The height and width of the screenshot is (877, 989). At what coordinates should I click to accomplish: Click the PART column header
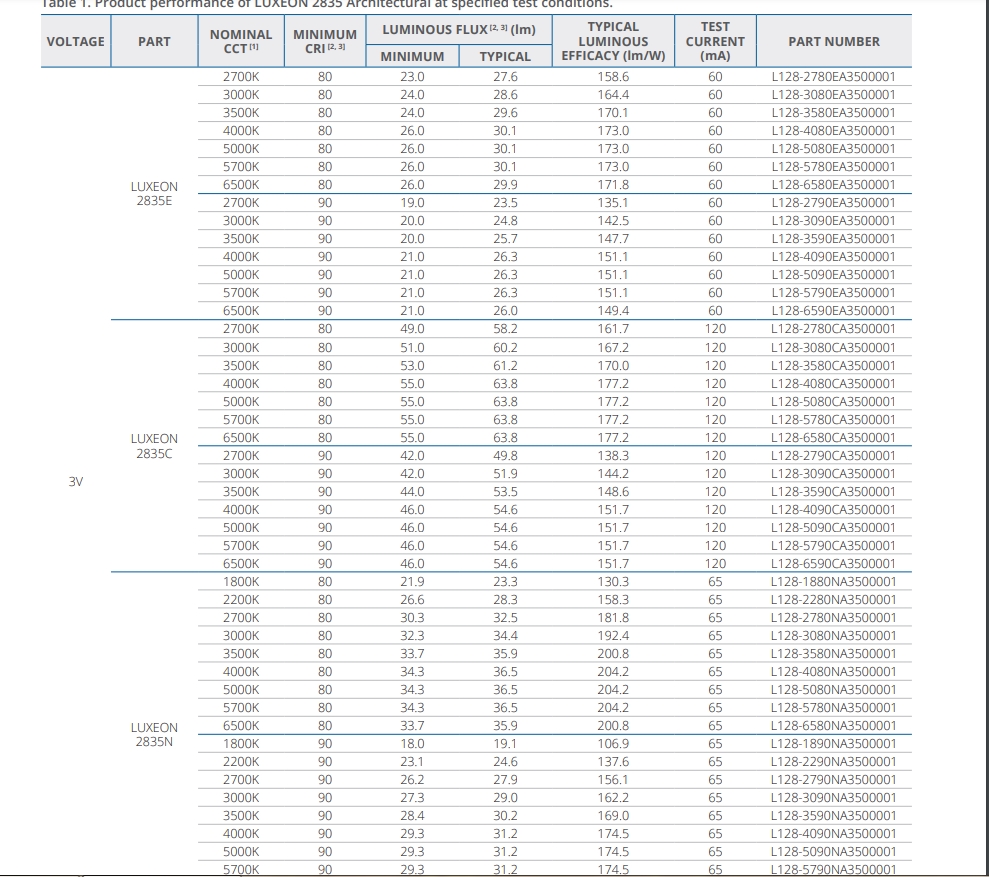[x=155, y=42]
